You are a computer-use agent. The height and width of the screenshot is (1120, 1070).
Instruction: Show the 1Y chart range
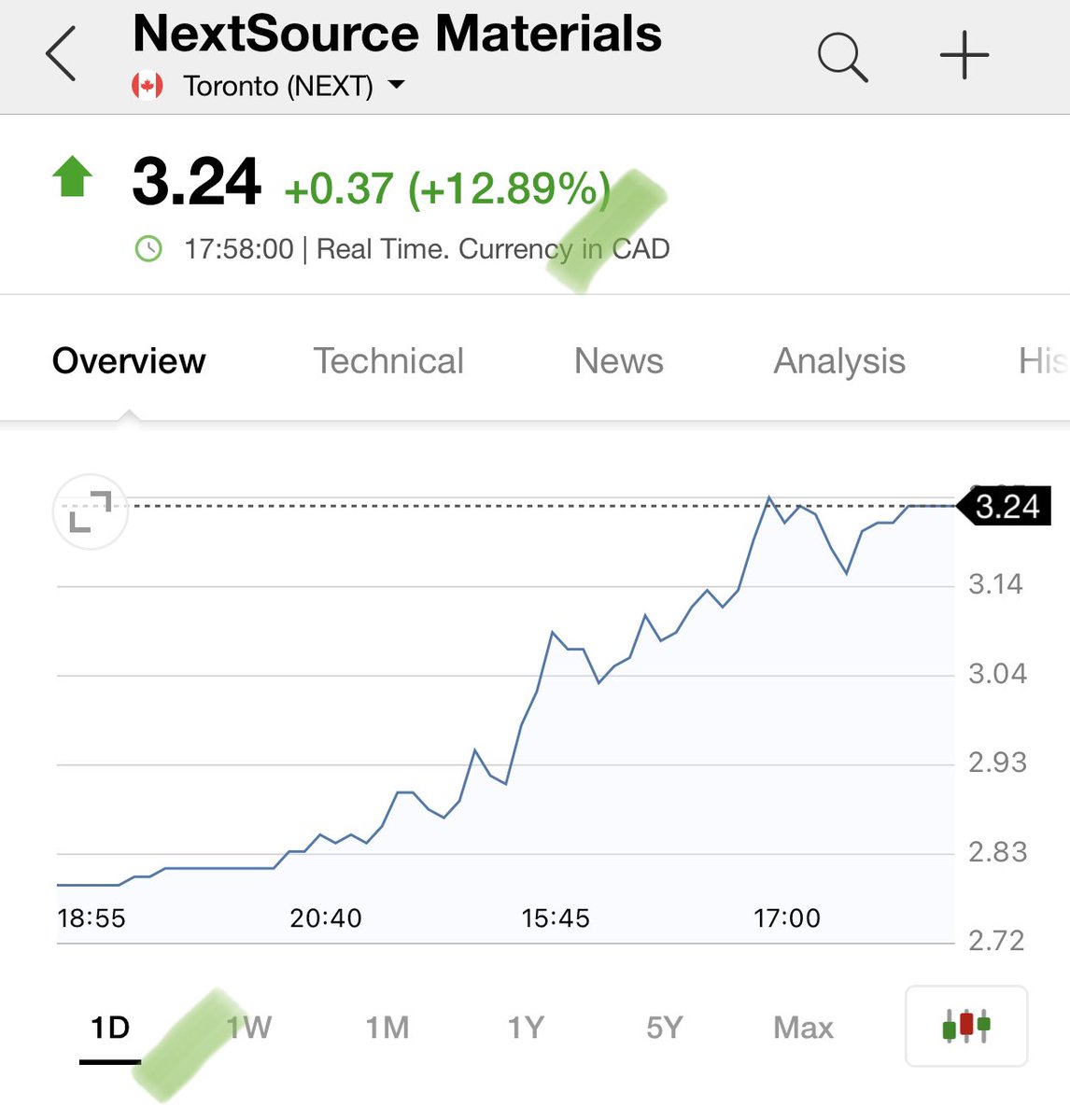click(526, 1028)
